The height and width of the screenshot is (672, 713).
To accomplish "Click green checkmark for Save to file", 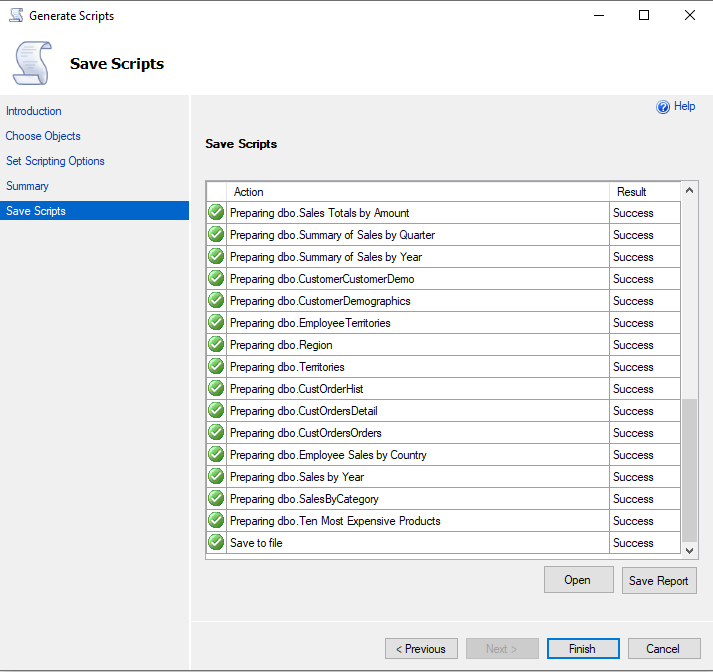I will coord(216,543).
